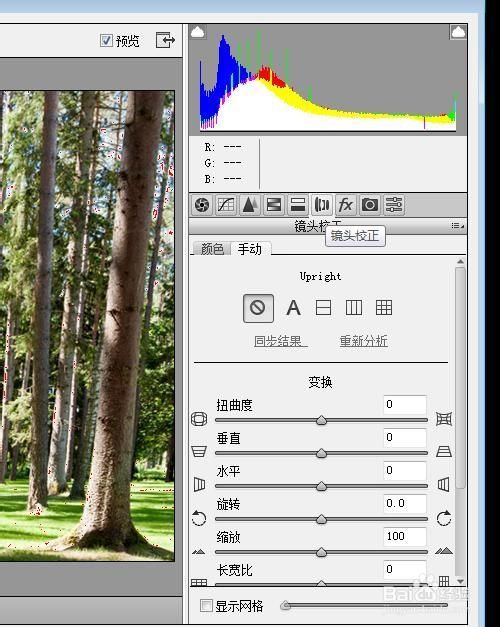Image resolution: width=500 pixels, height=627 pixels.
Task: Click the panel scrollbar down arrow
Action: point(460,581)
